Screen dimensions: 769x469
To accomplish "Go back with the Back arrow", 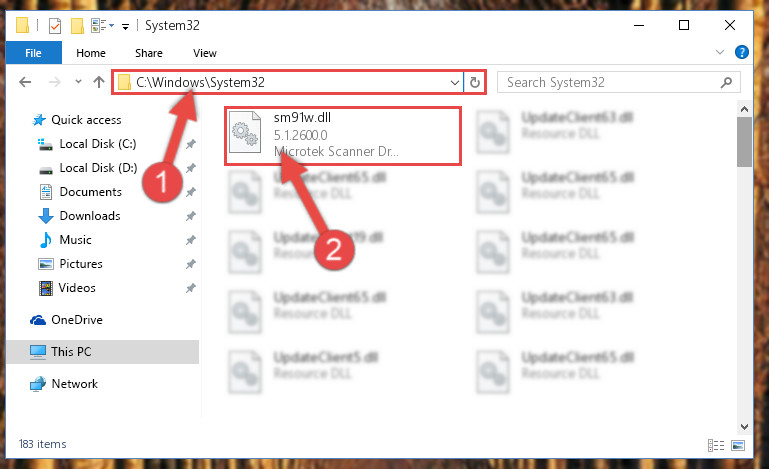I will [x=25, y=82].
